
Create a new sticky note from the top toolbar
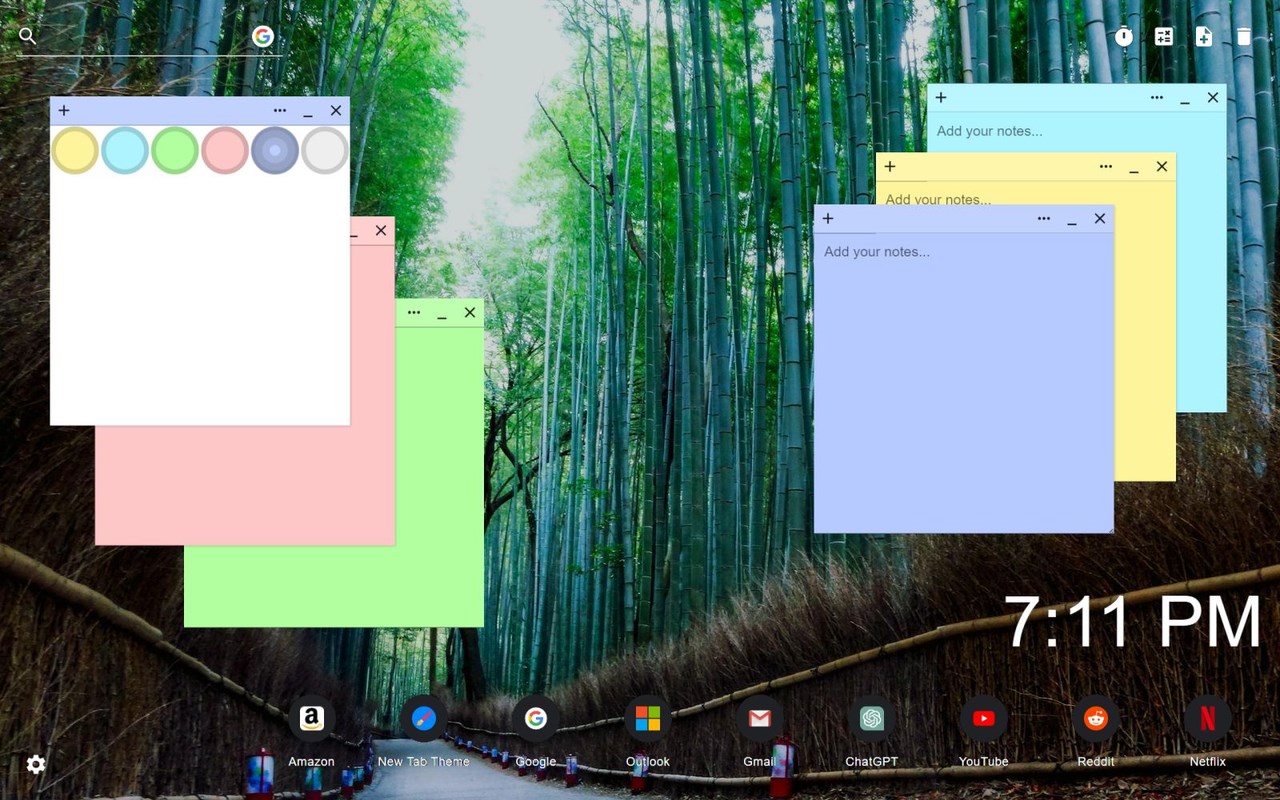[x=1204, y=36]
